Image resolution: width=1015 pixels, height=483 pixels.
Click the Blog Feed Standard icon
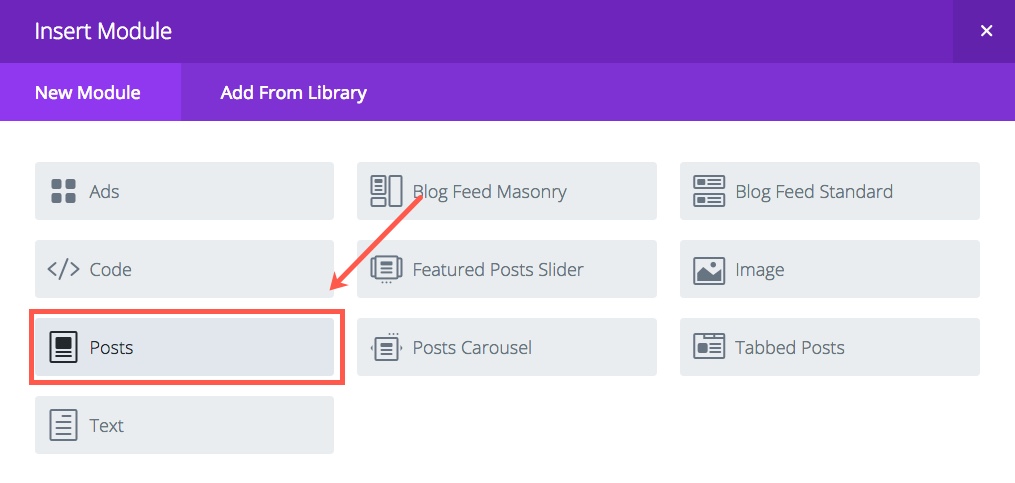pyautogui.click(x=709, y=191)
